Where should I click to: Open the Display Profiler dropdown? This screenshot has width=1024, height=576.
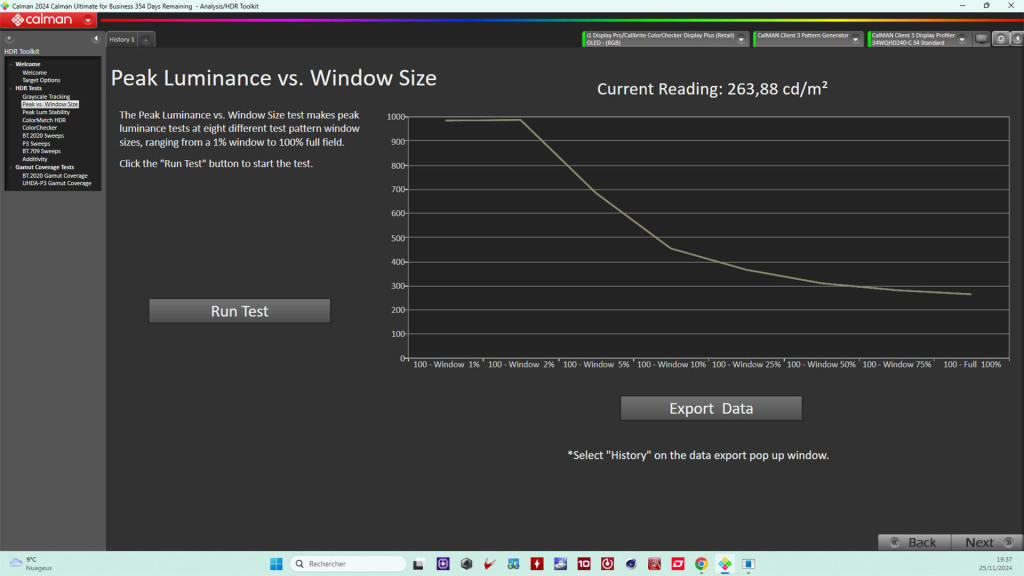(x=962, y=39)
